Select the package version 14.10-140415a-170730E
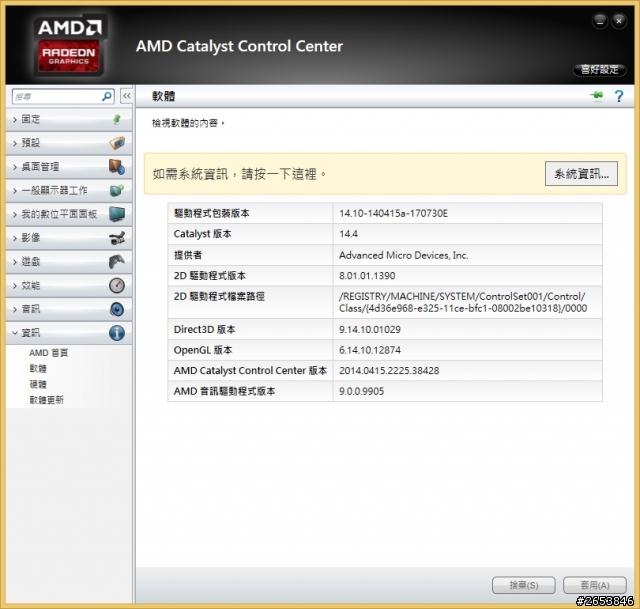Viewport: 640px width, 609px height. (x=393, y=213)
